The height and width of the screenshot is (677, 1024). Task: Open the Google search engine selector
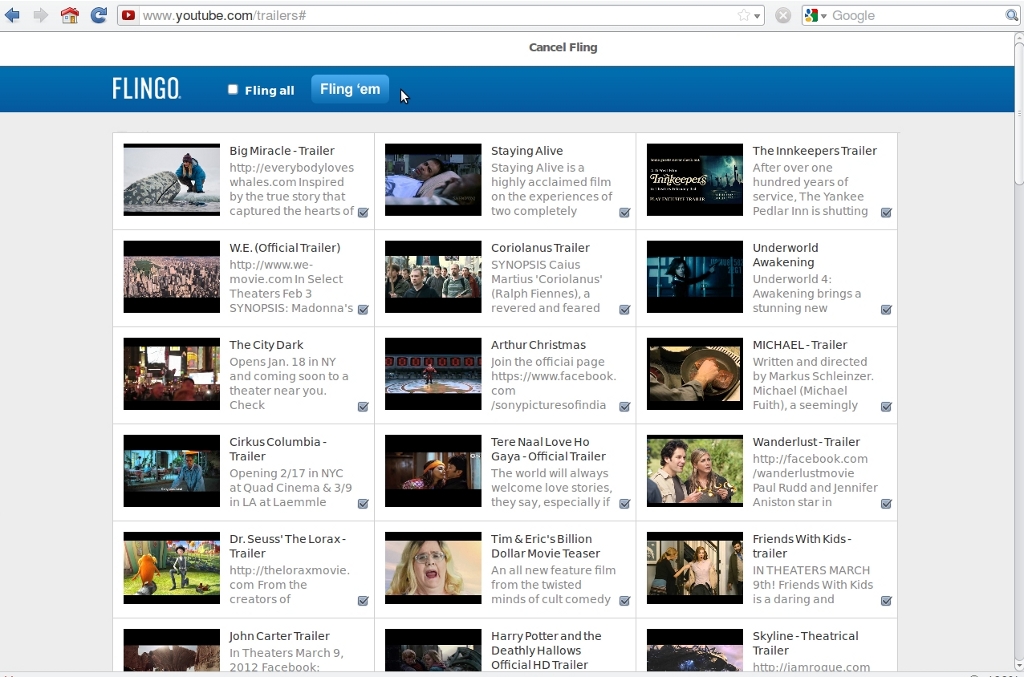[816, 15]
